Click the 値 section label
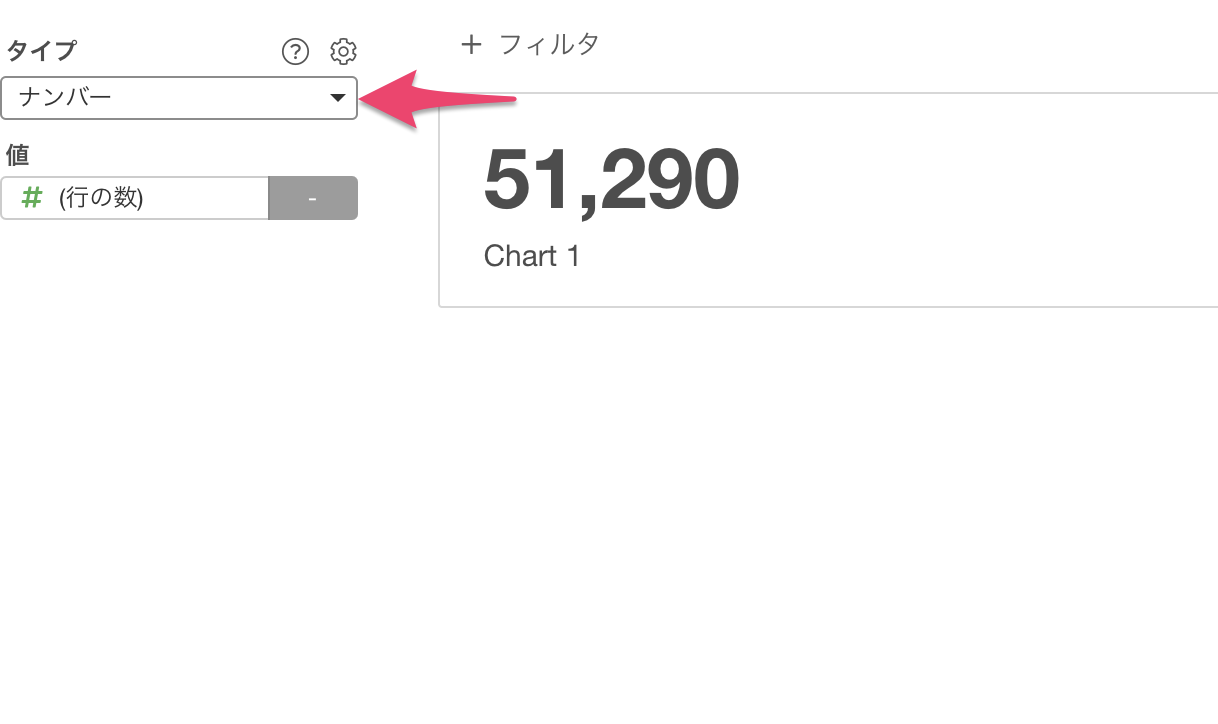 [18, 155]
